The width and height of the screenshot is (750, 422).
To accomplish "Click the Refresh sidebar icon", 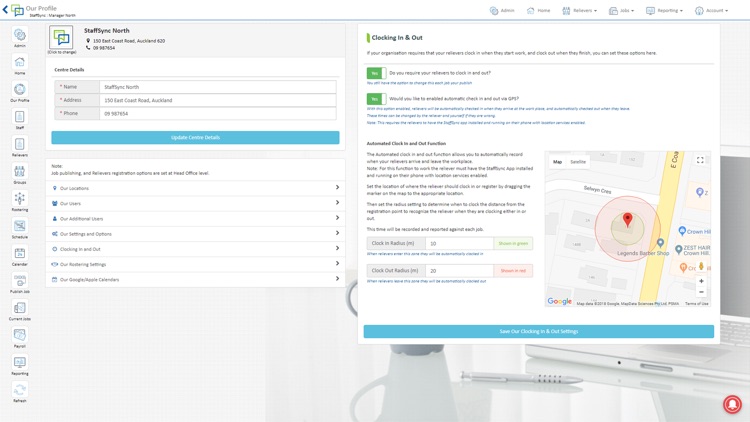I will [x=20, y=389].
